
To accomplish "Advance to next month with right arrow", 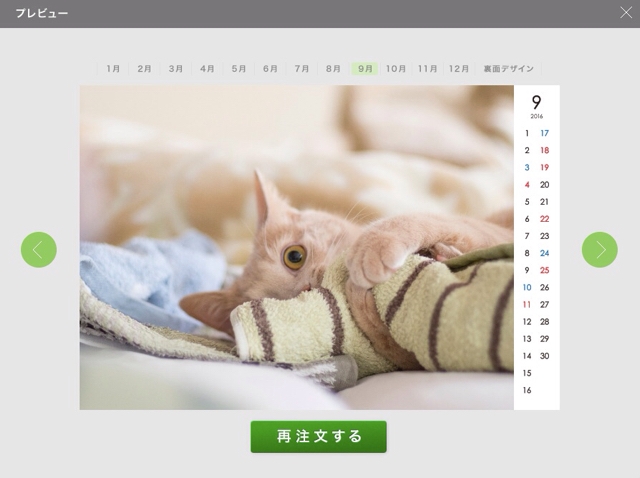I will click(600, 250).
